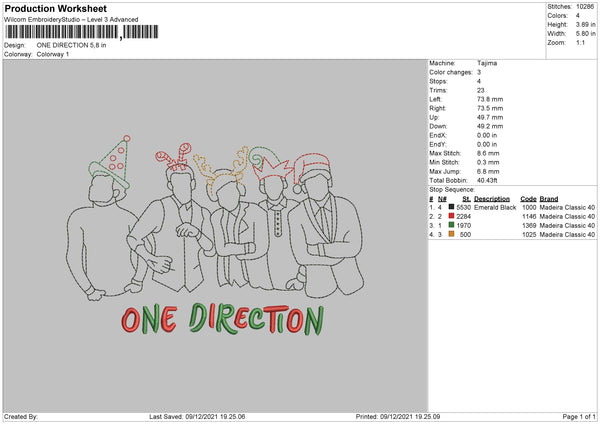
Task: Select stitch count '5530' in stop sequence
Action: click(463, 207)
